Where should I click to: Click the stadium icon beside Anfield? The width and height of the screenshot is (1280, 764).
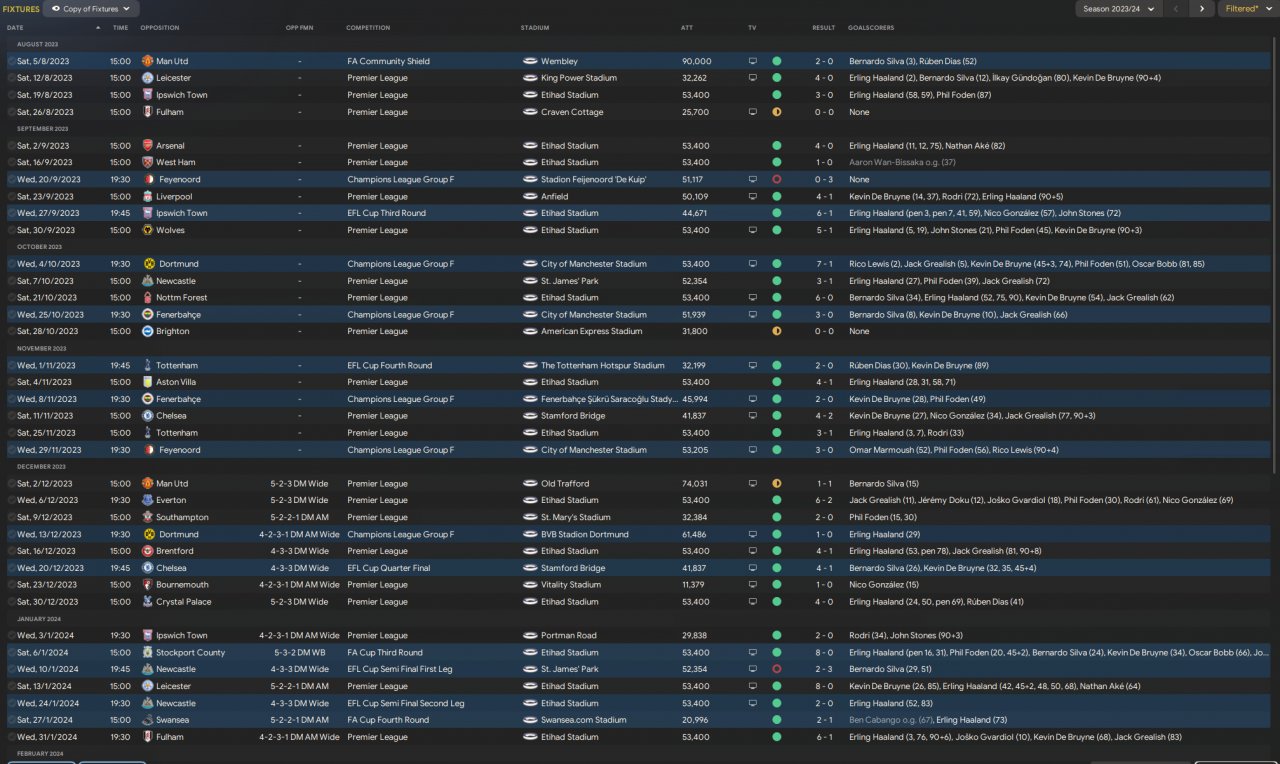point(530,196)
